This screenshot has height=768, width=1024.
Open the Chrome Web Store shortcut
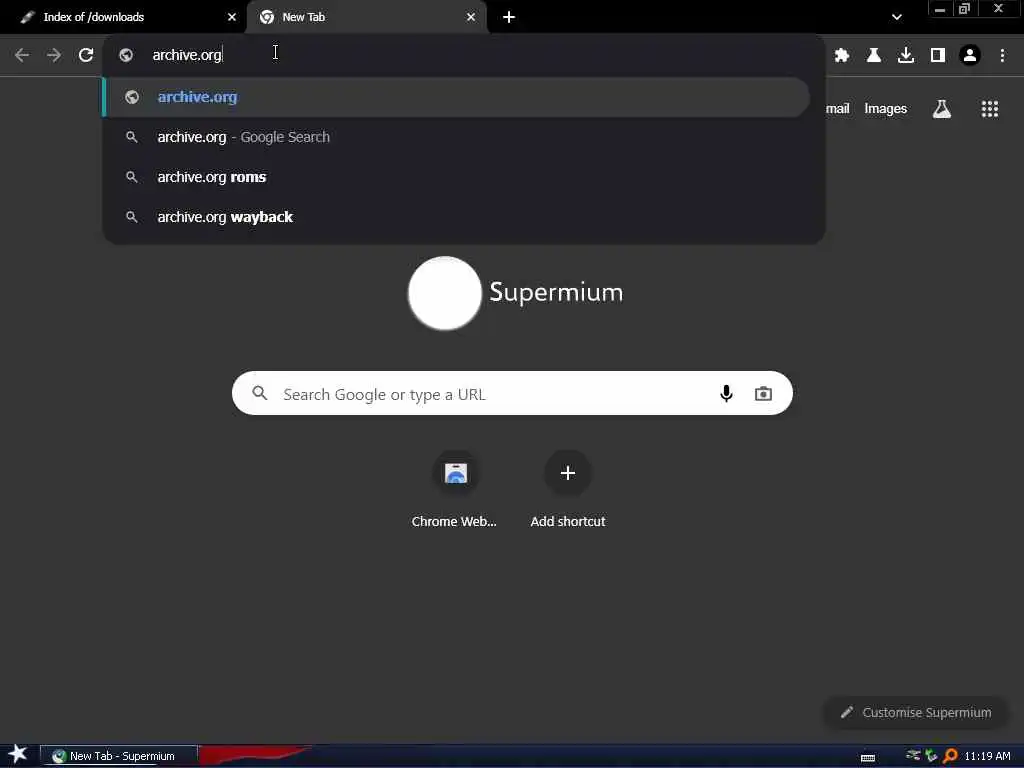(455, 488)
